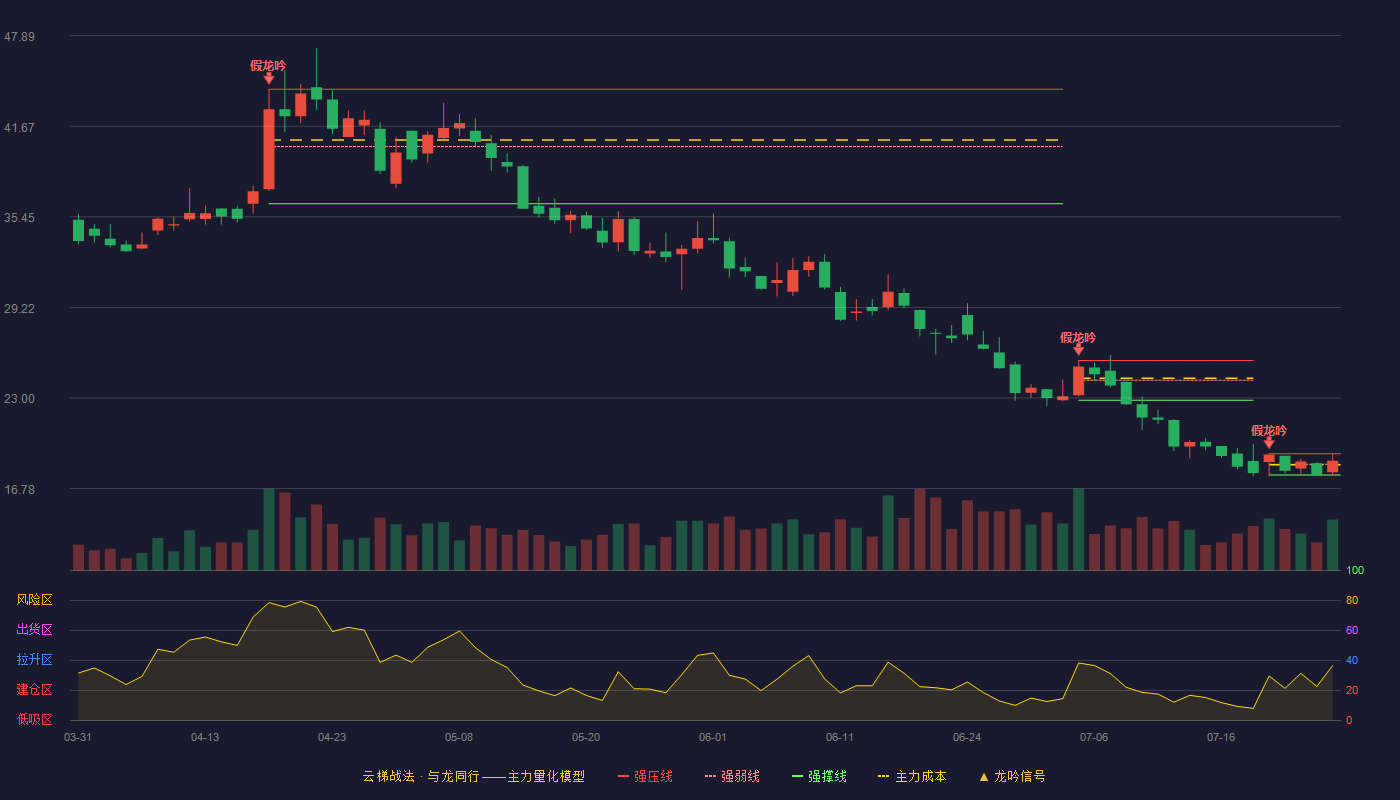Click the 低吸区 zone label
Screen dimensions: 1400x800
point(34,719)
